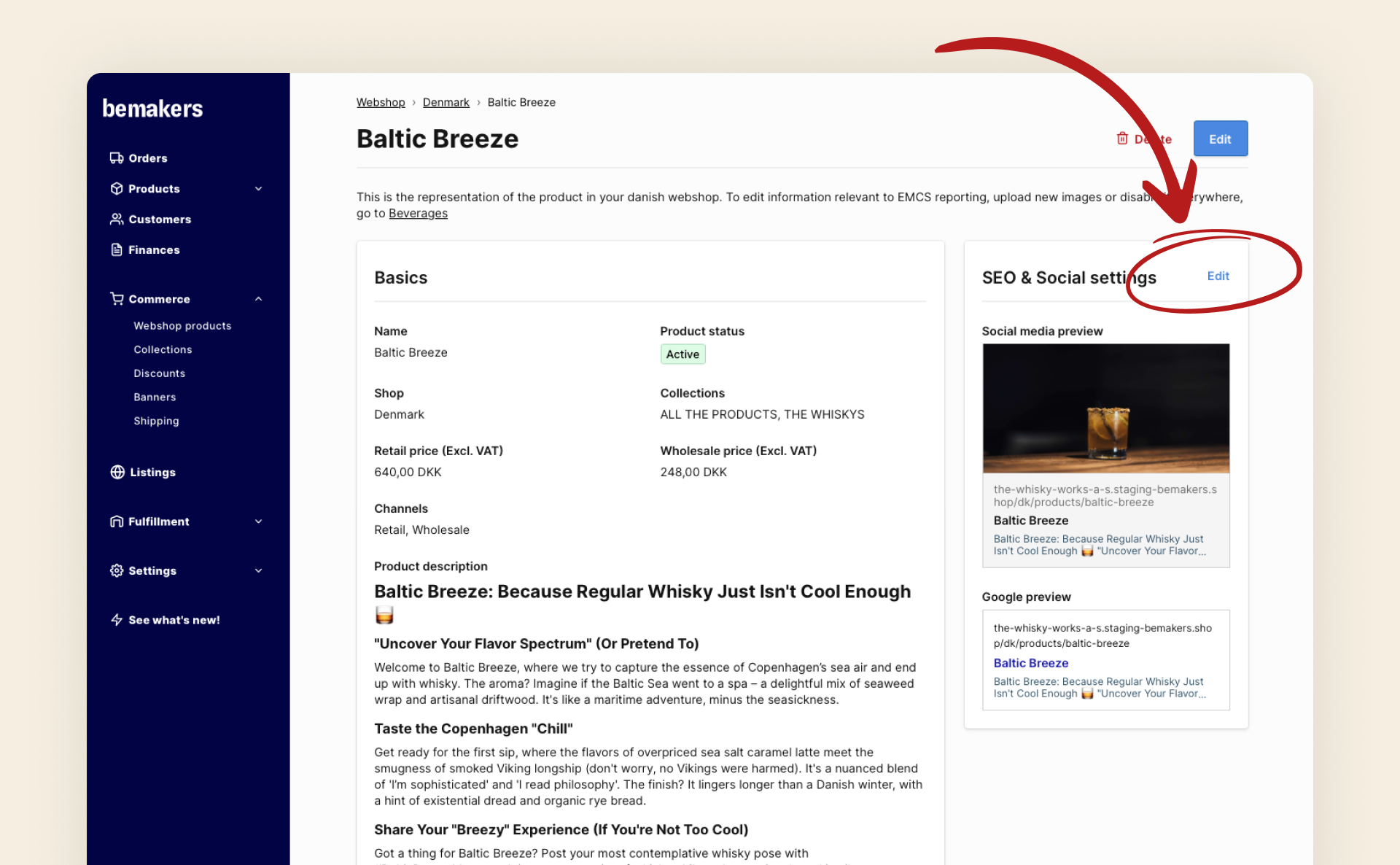Open the Customers menu item
This screenshot has height=865, width=1400.
point(160,219)
